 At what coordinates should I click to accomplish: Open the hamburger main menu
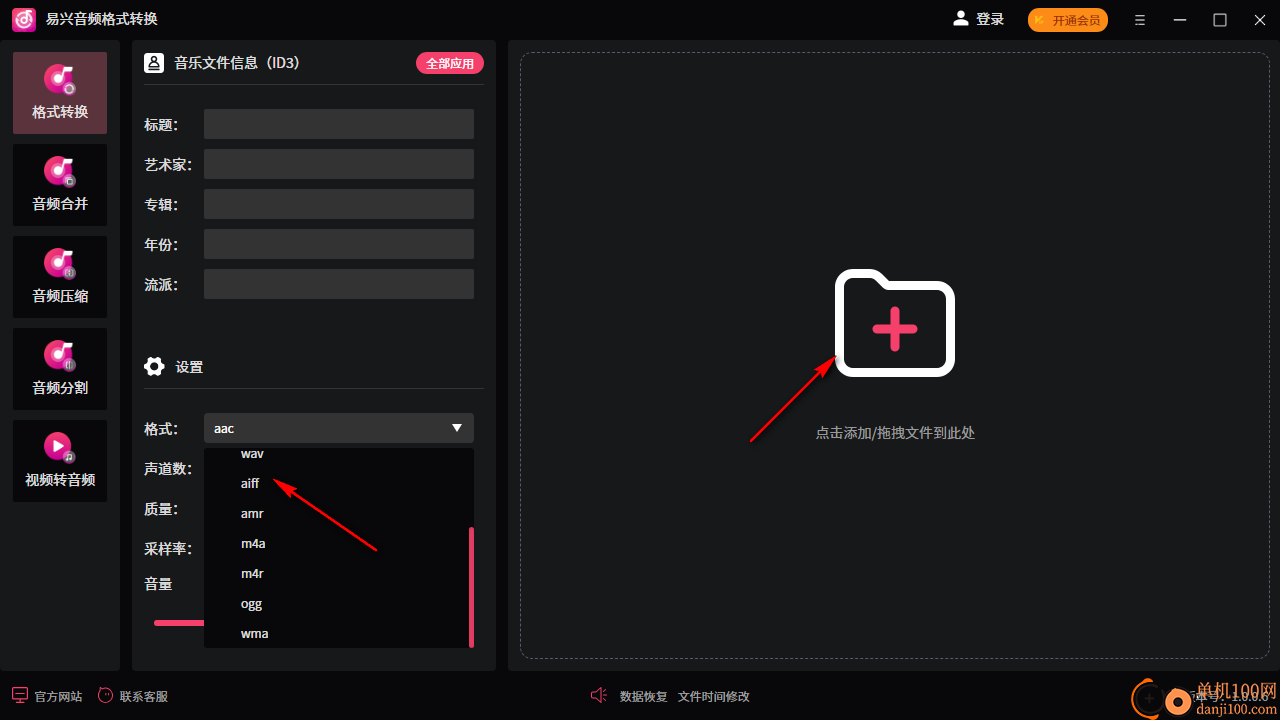(1140, 20)
